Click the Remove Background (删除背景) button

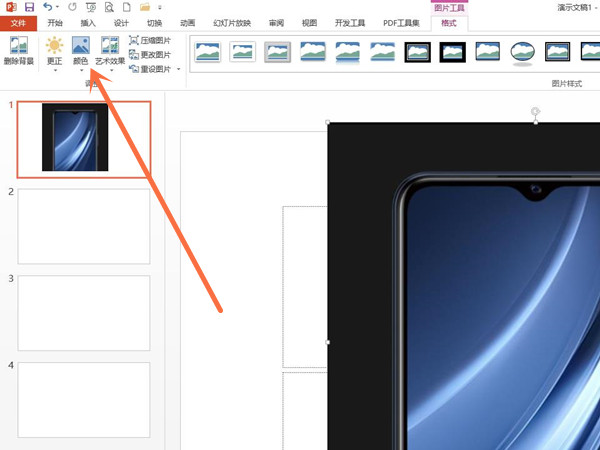pos(18,51)
